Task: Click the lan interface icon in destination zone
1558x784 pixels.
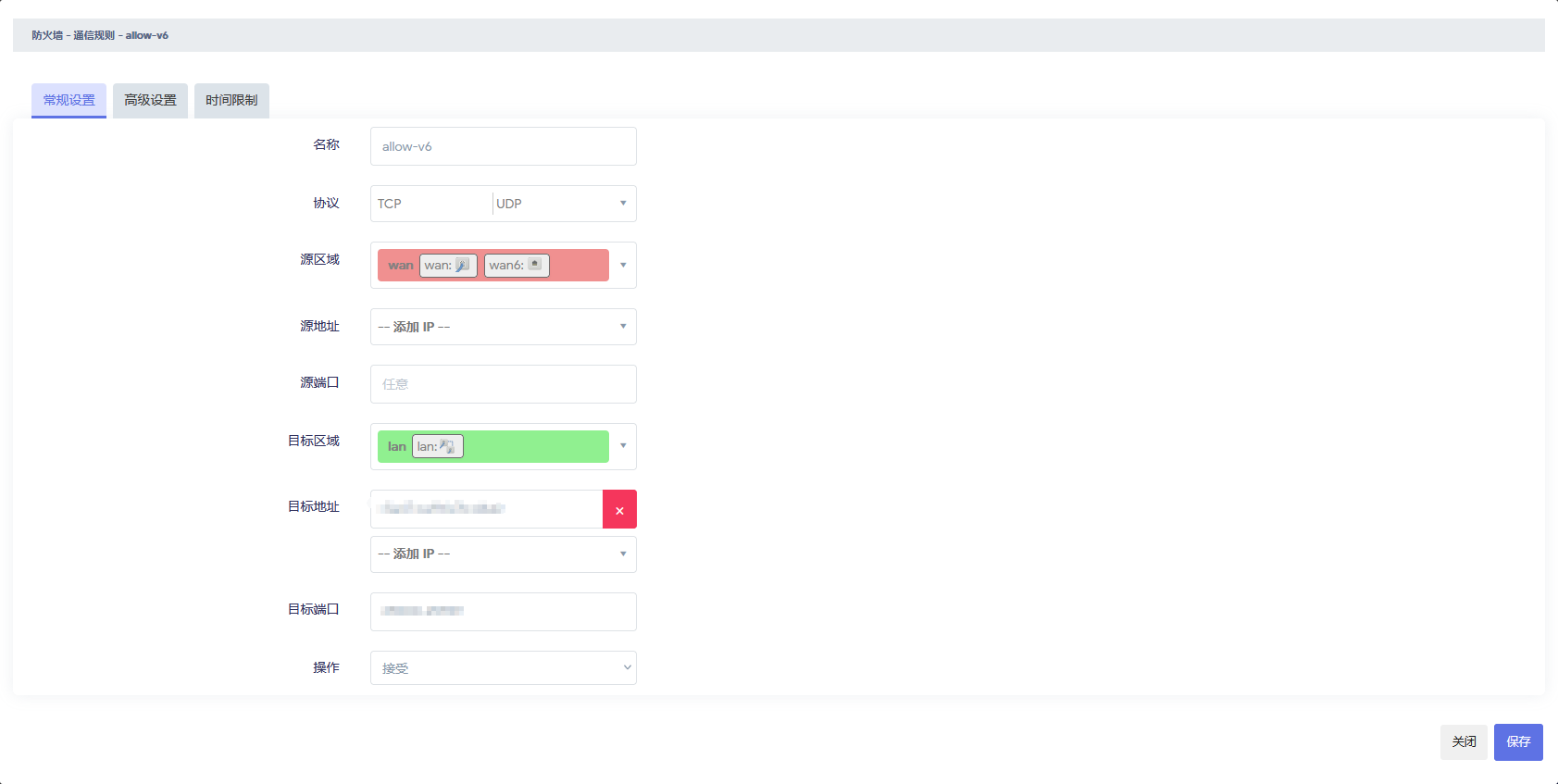Action: (x=447, y=447)
